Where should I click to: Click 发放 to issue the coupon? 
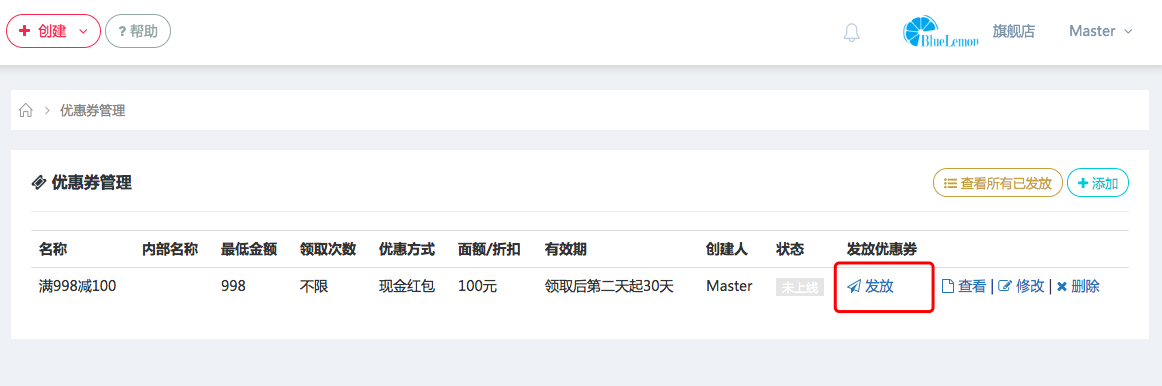tap(871, 286)
